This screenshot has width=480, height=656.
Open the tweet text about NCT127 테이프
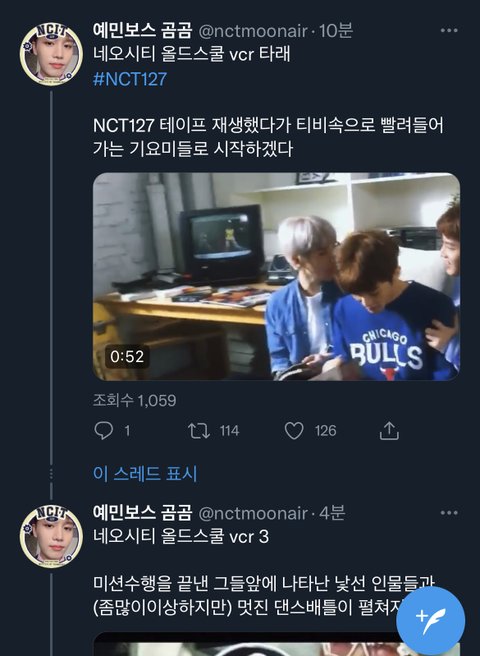tap(268, 137)
